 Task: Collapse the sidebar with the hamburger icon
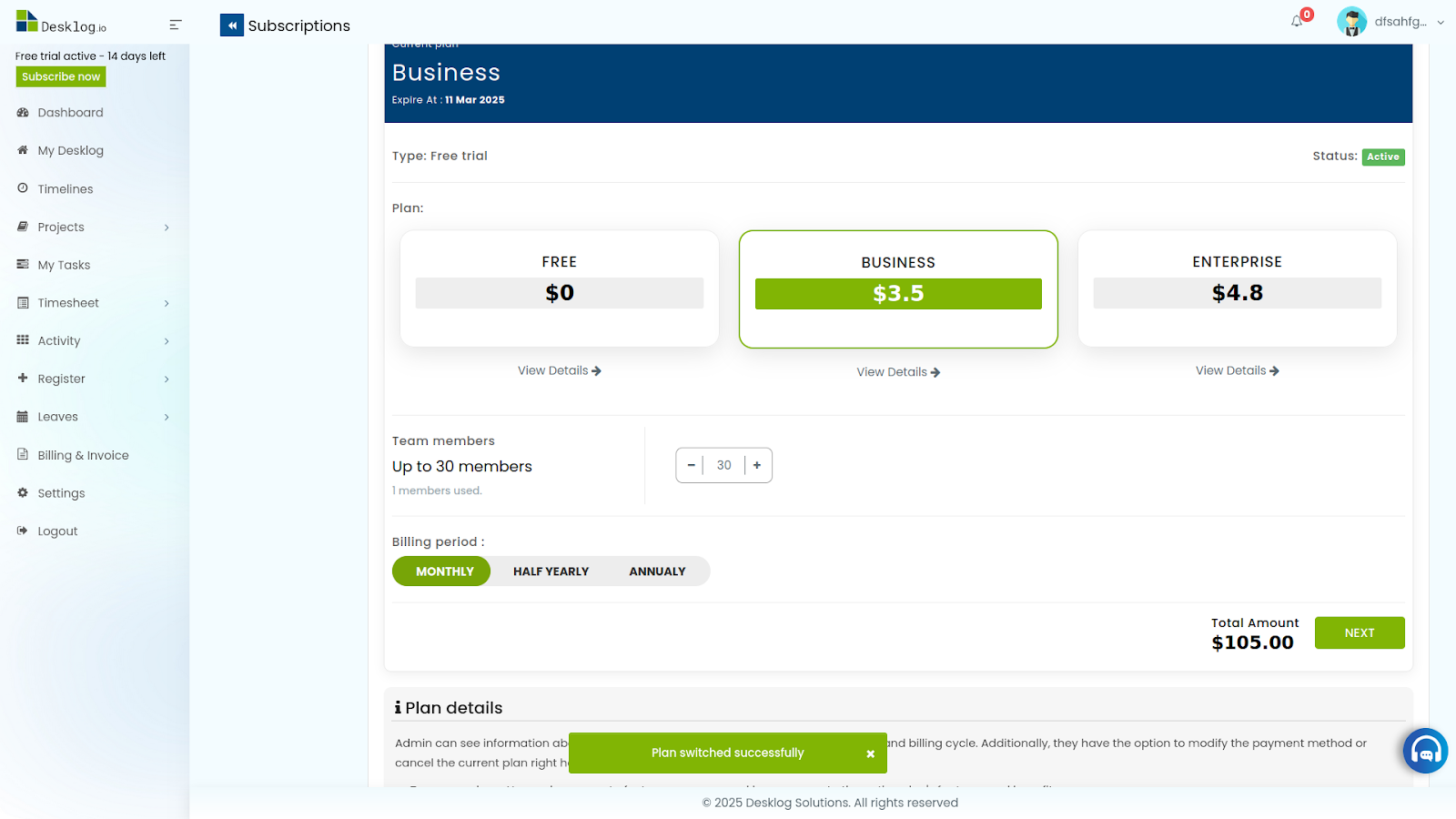(x=176, y=25)
